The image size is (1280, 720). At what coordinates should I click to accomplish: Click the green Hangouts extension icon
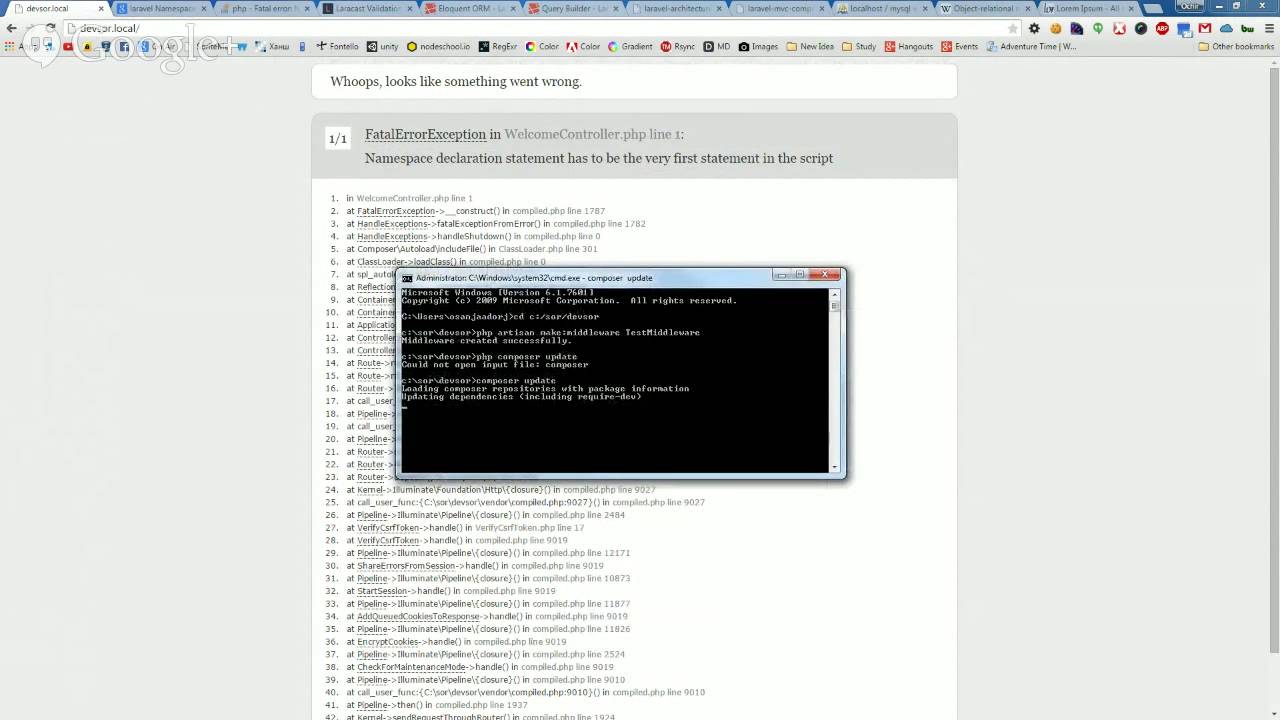(1097, 28)
